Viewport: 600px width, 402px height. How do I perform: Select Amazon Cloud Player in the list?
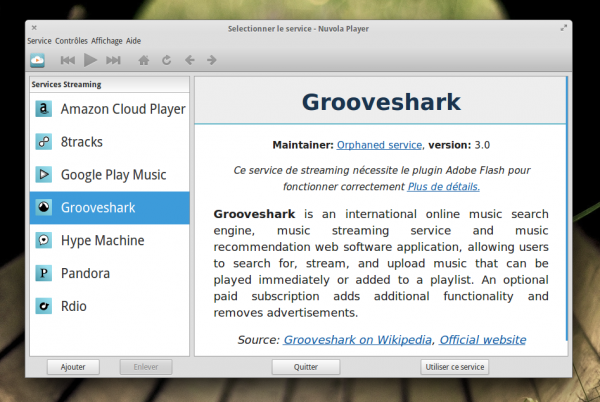tap(109, 109)
